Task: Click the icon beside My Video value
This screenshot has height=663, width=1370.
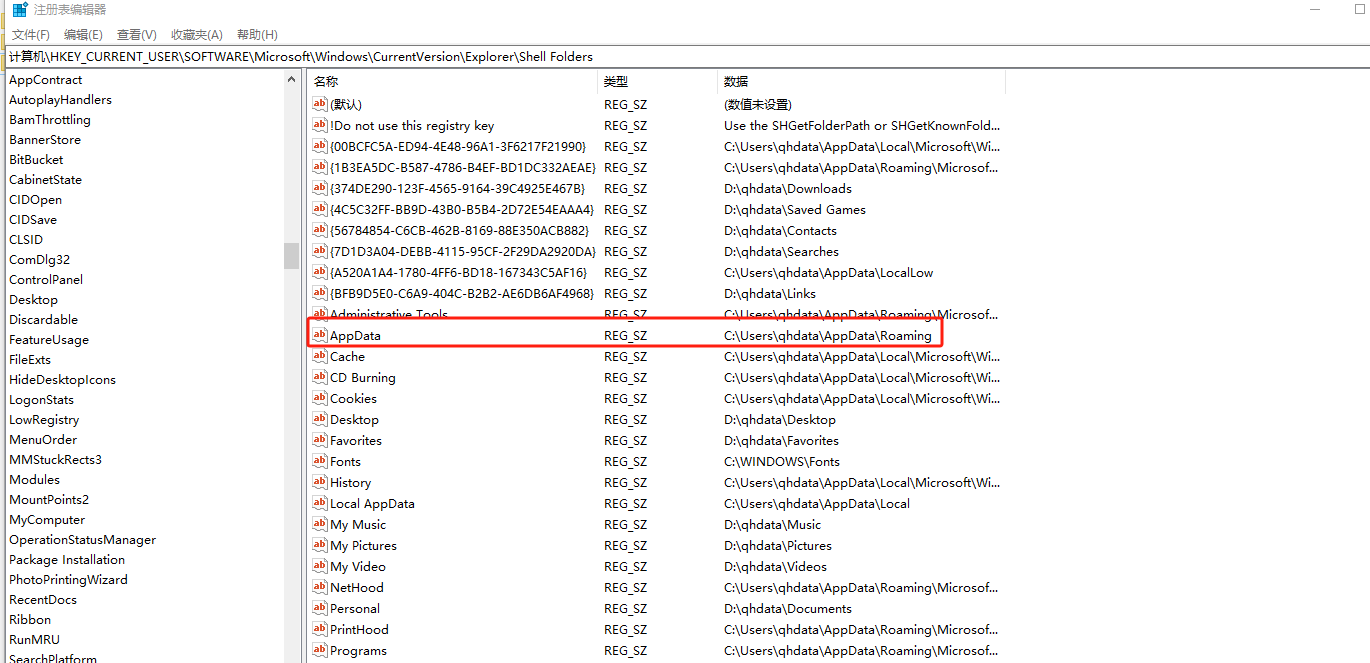Action: pos(320,566)
